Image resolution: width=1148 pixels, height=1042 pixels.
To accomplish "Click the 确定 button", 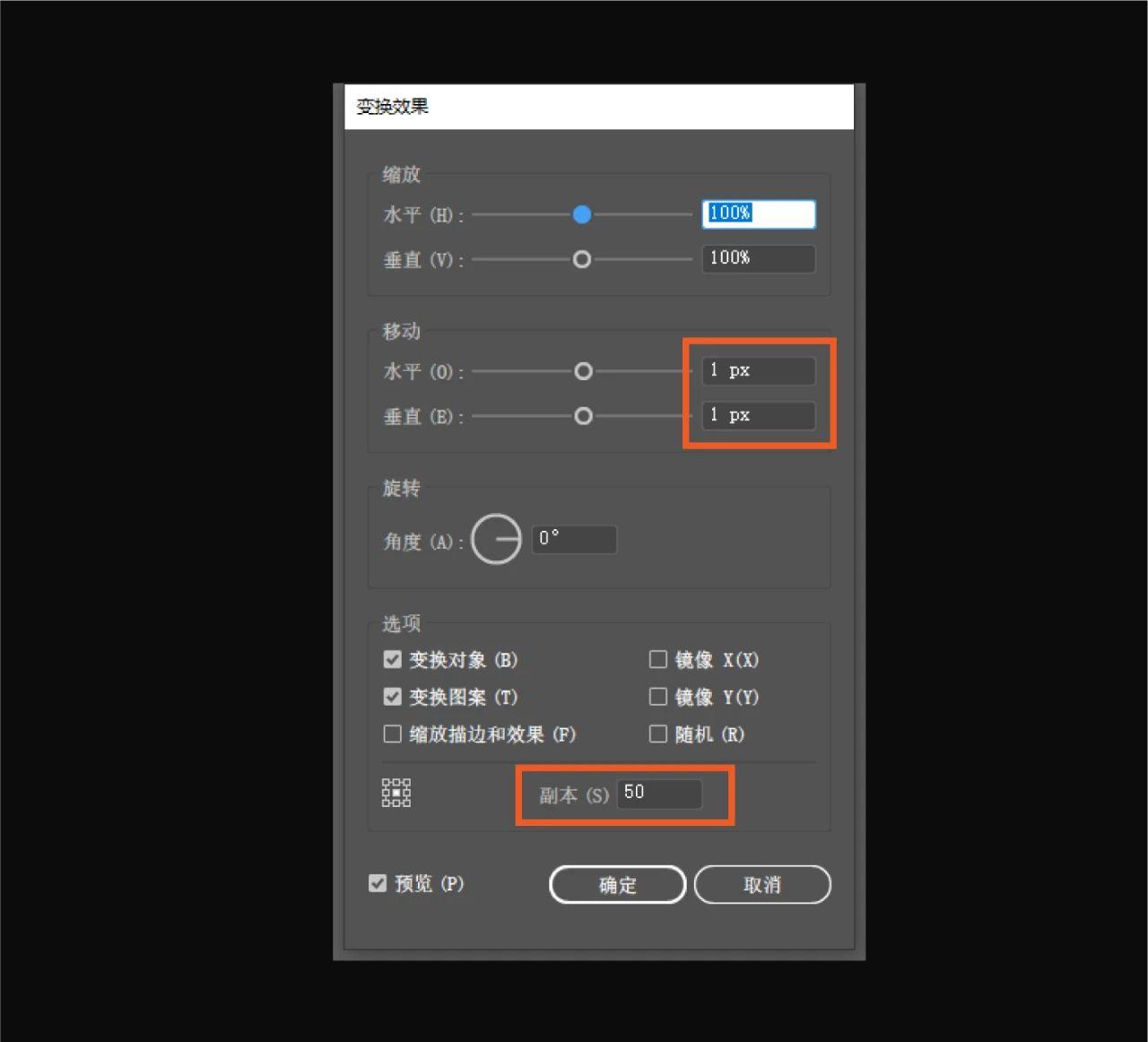I will pyautogui.click(x=616, y=884).
